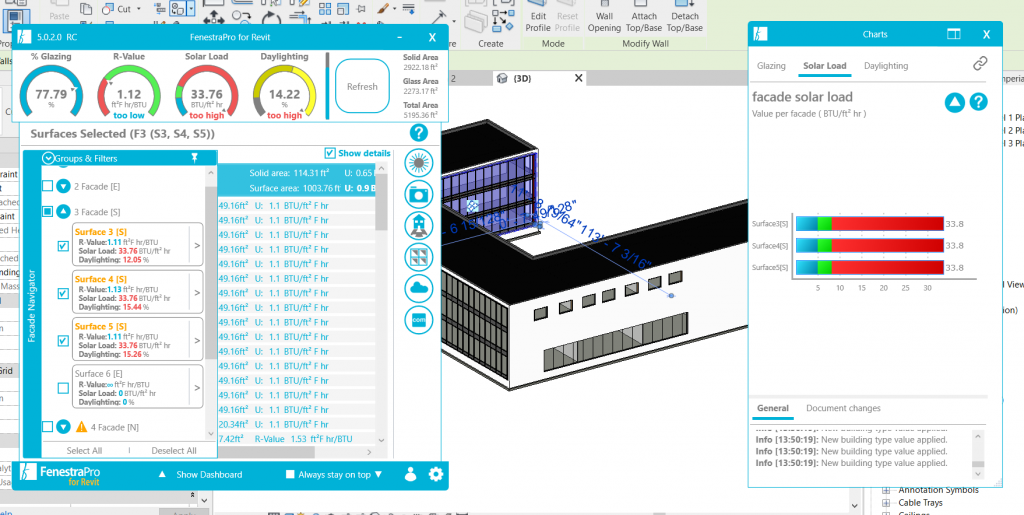Image resolution: width=1024 pixels, height=515 pixels.
Task: Click the chain link icon in Charts window
Action: (x=980, y=63)
